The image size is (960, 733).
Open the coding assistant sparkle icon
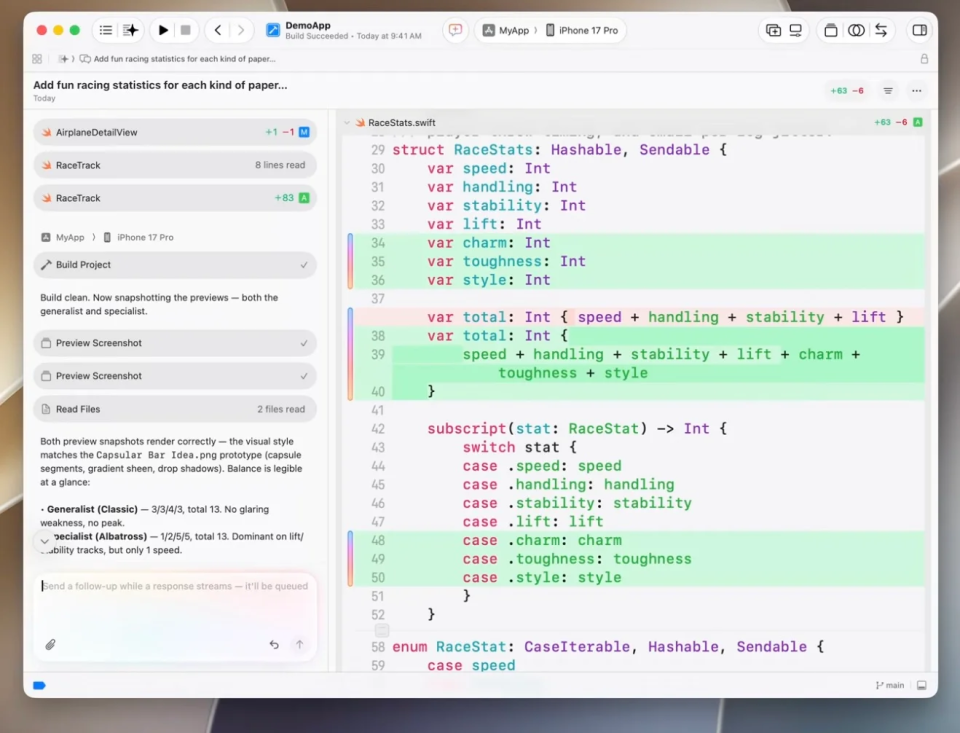click(x=130, y=30)
